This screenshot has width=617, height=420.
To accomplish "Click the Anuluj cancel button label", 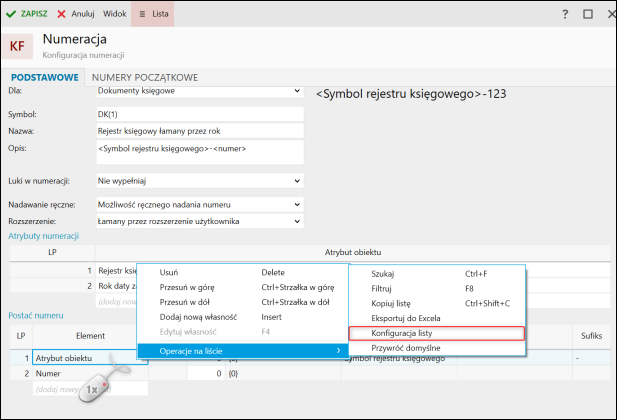I will 83,14.
